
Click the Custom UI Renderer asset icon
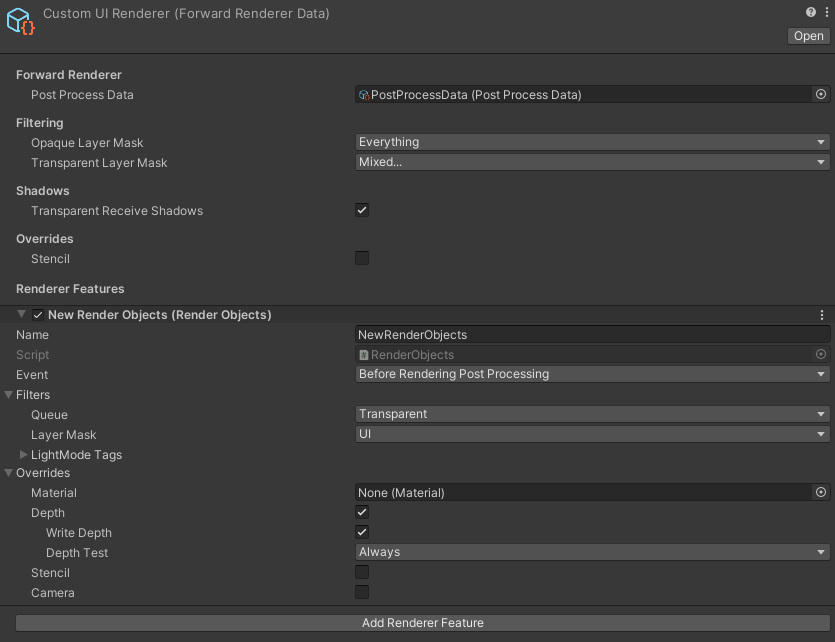click(x=21, y=22)
